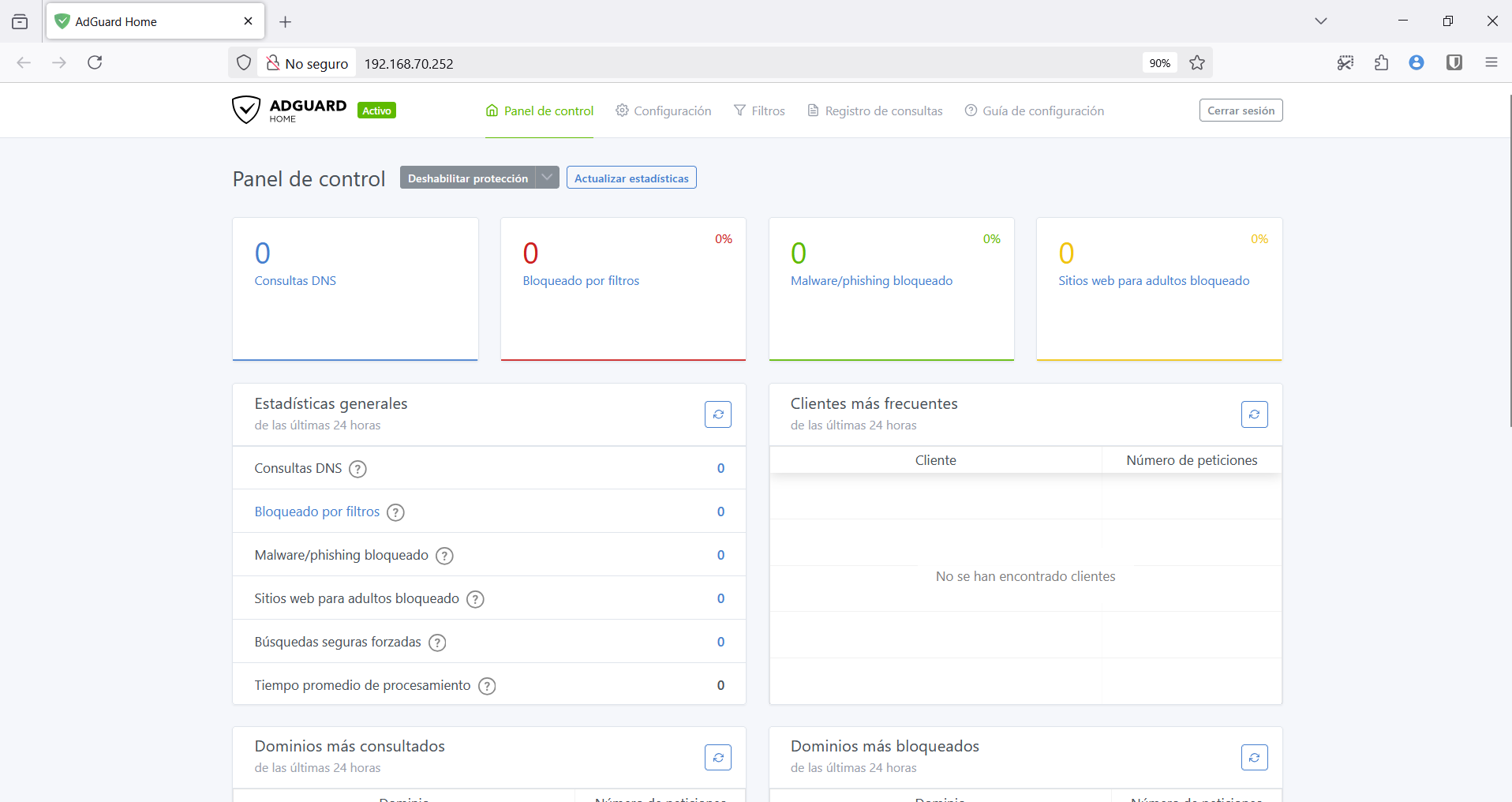Image resolution: width=1512 pixels, height=802 pixels.
Task: Click help icon next to Consultas DNS
Action: click(x=357, y=469)
